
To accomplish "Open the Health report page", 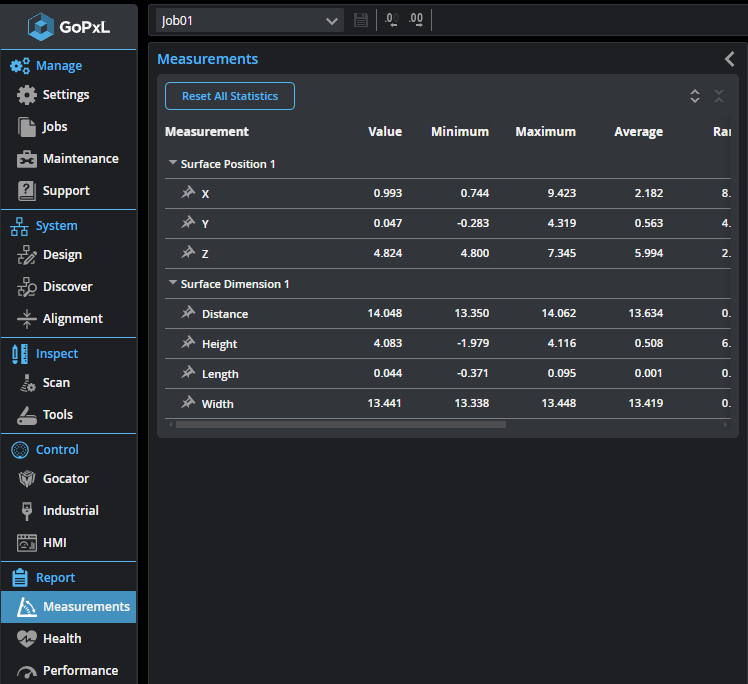I will tap(62, 638).
